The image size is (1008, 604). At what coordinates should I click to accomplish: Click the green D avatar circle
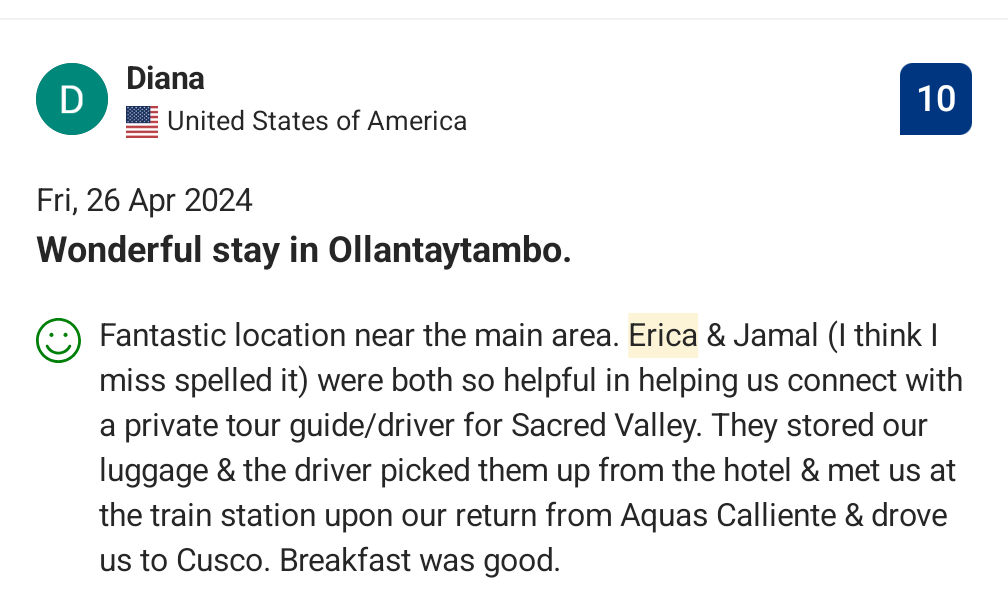[72, 99]
